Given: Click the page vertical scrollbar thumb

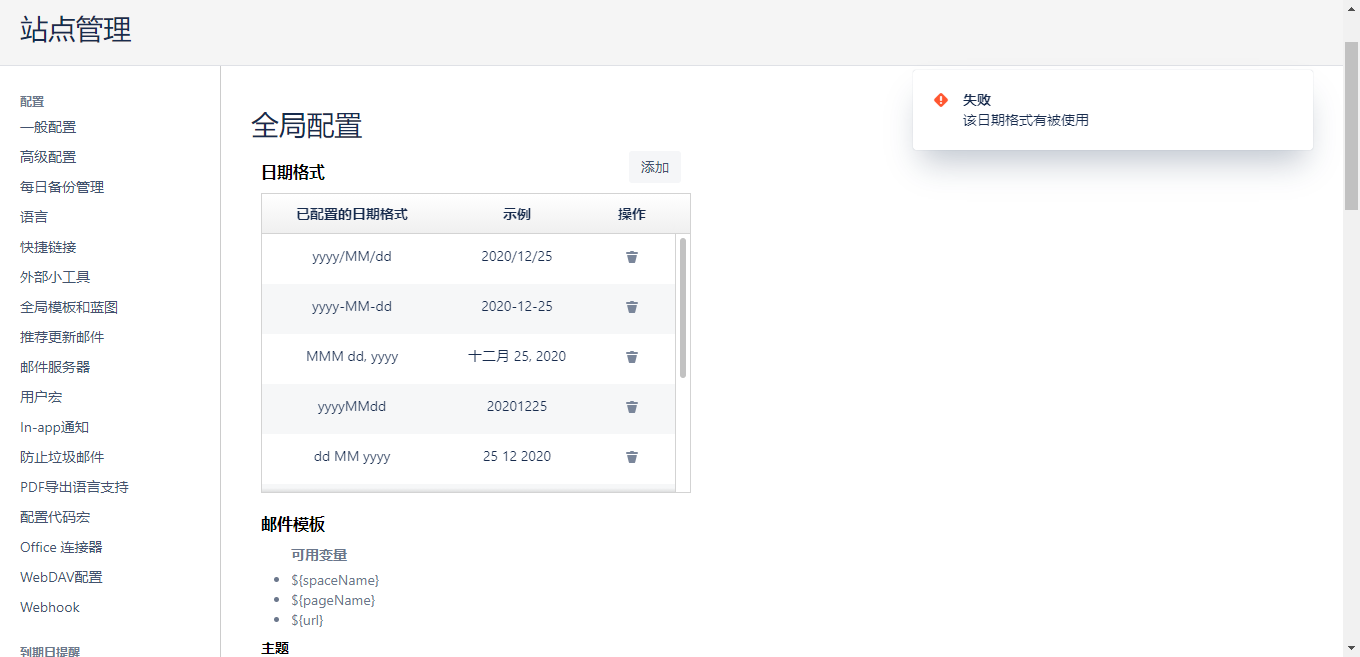Looking at the screenshot, I should pyautogui.click(x=1351, y=125).
